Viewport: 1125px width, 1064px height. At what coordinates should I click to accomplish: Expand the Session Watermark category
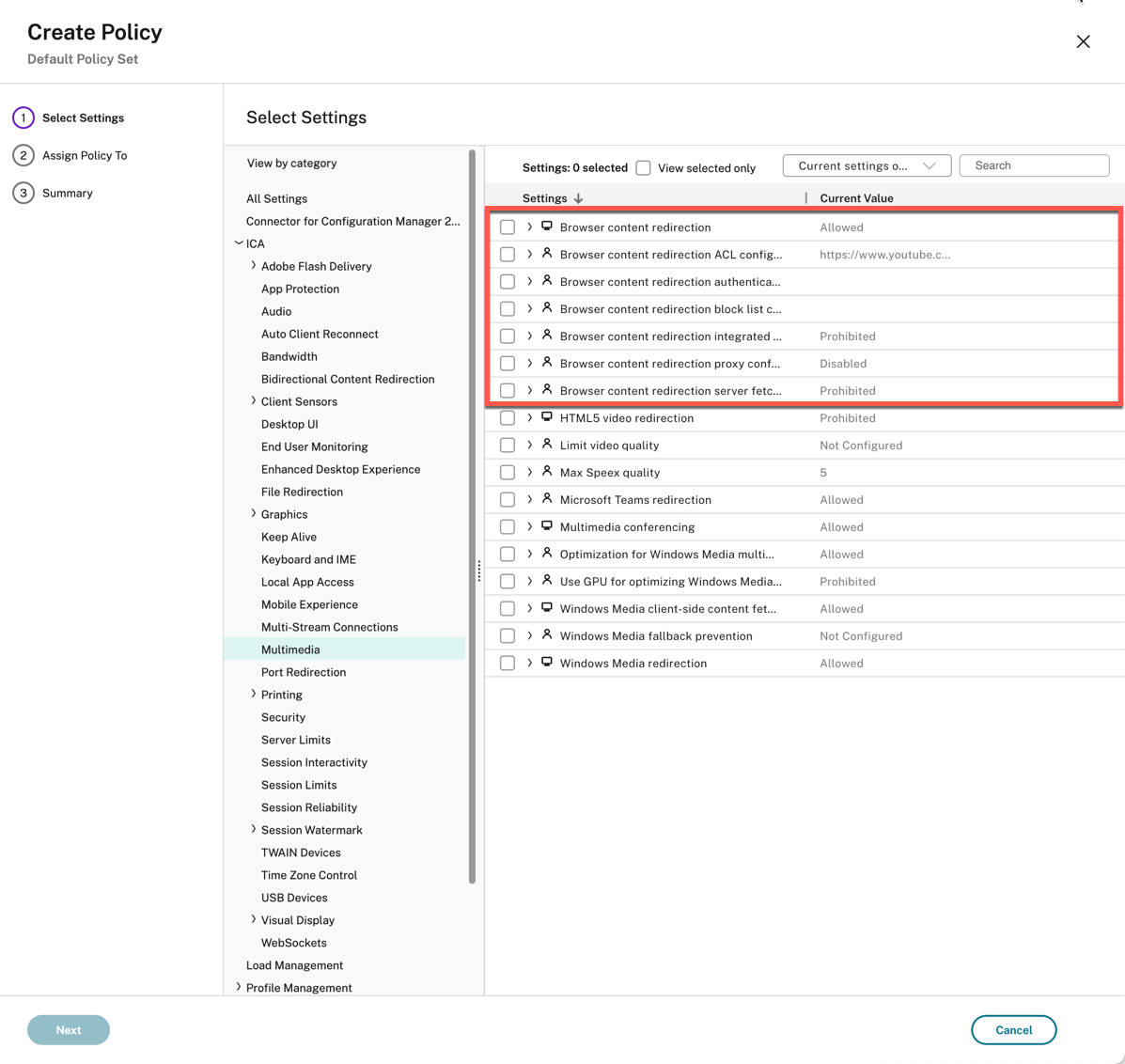click(253, 829)
